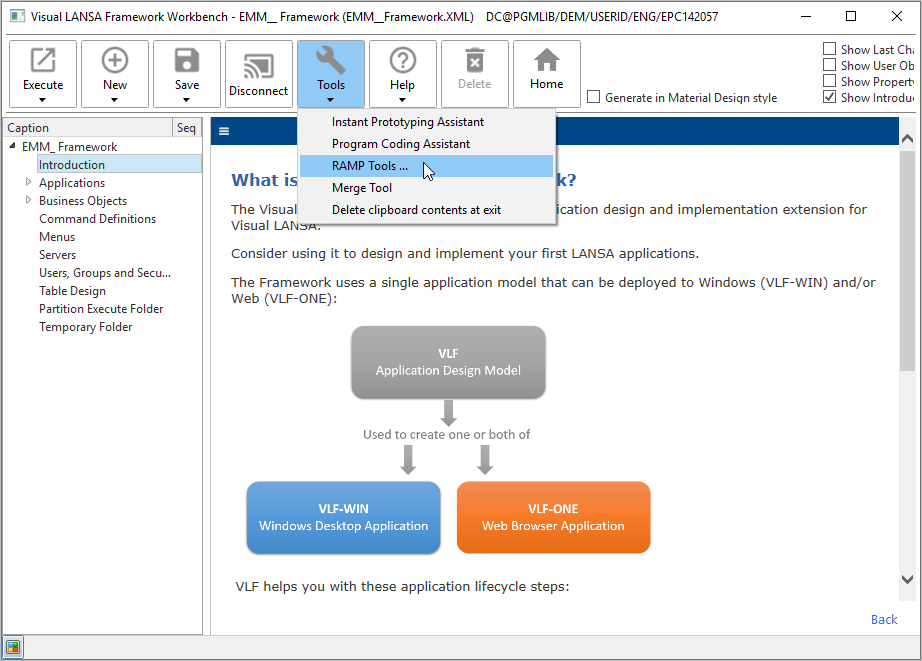The height and width of the screenshot is (661, 922).
Task: Click the status bar icon at bottom-left
Action: click(x=13, y=648)
